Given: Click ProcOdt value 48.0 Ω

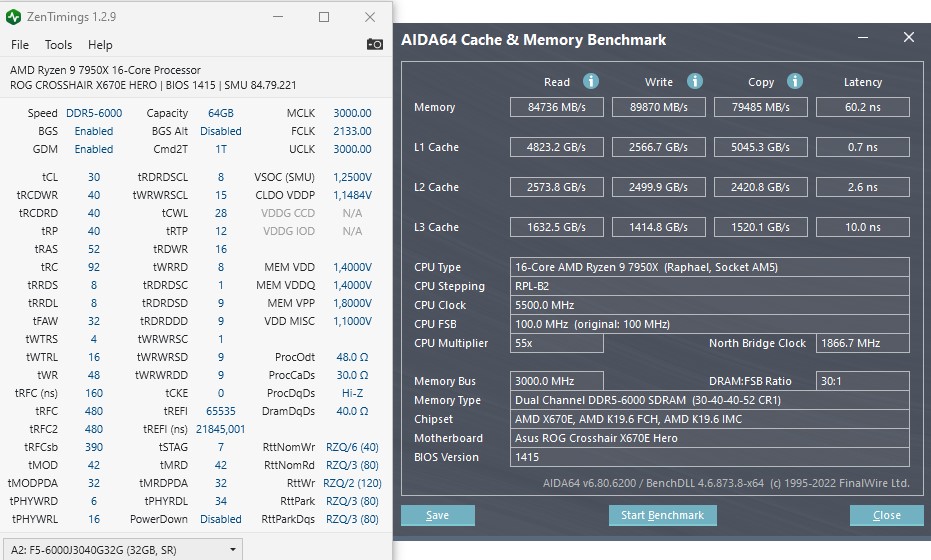Looking at the screenshot, I should pyautogui.click(x=352, y=357).
